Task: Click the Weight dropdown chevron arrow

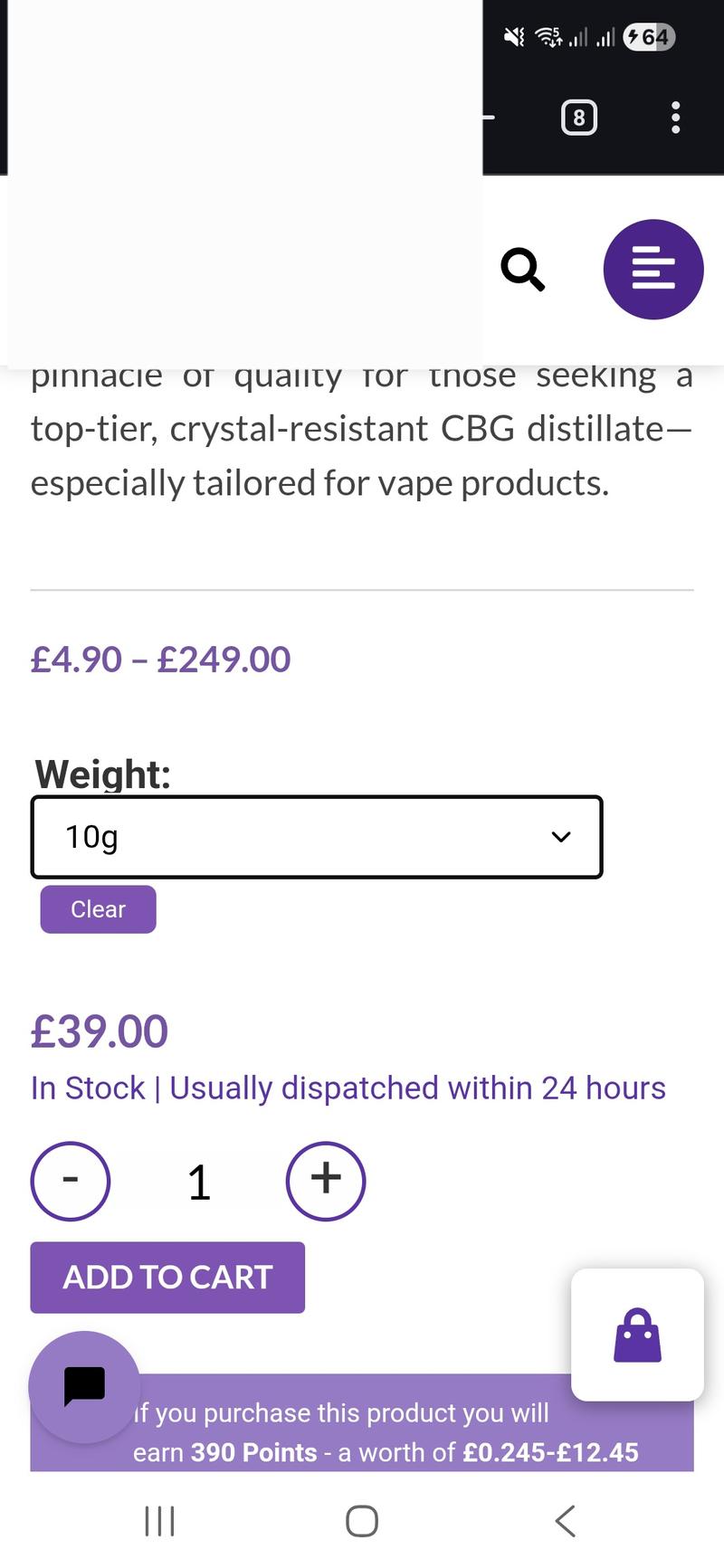Action: 561,837
